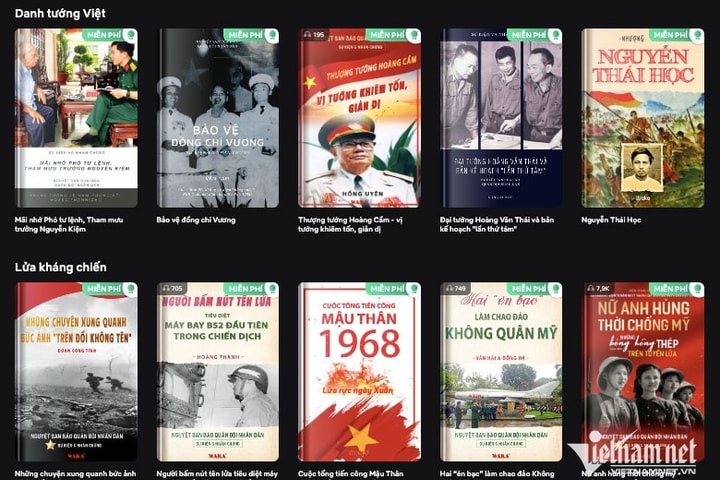This screenshot has width=720, height=480.
Task: Click MIỄN PHÍ badge on Thượng tướng Hoàng Cầm
Action: click(x=393, y=35)
